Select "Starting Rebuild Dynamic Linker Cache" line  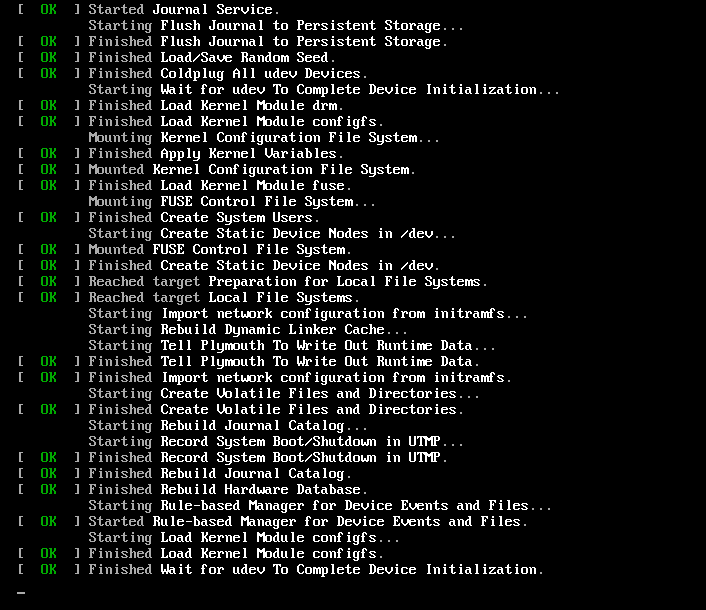point(248,329)
